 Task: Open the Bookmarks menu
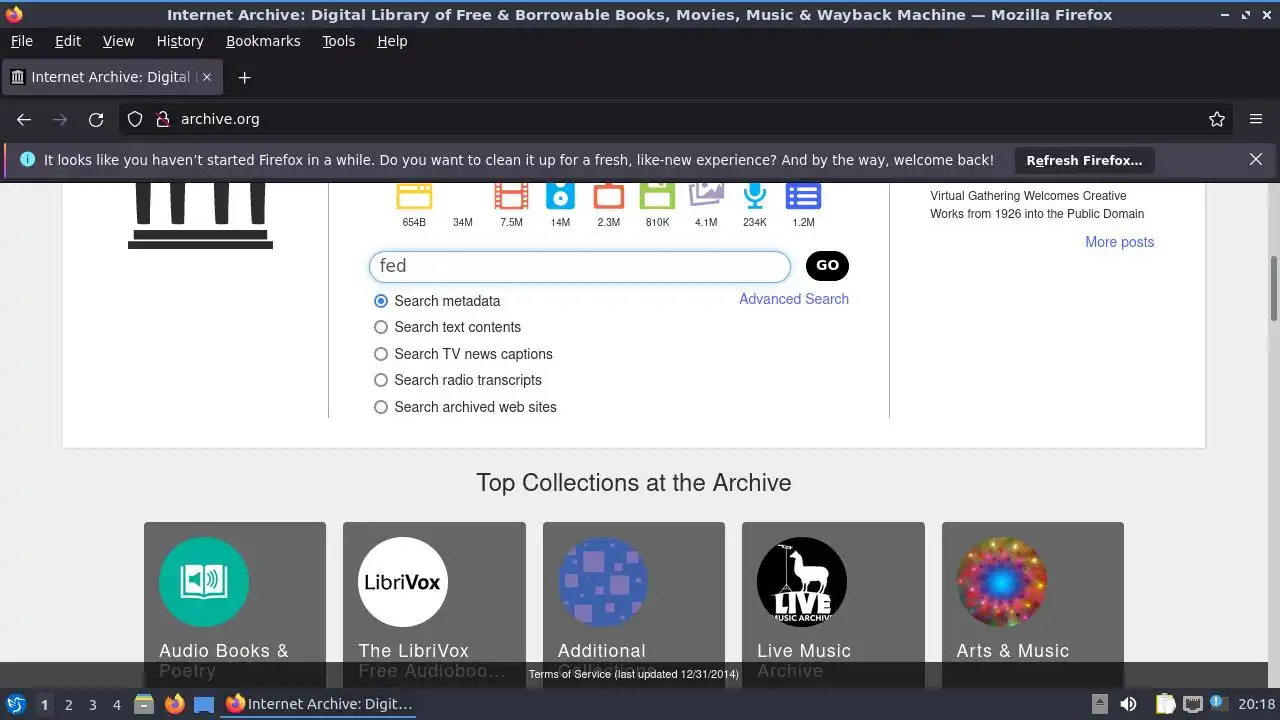263,41
